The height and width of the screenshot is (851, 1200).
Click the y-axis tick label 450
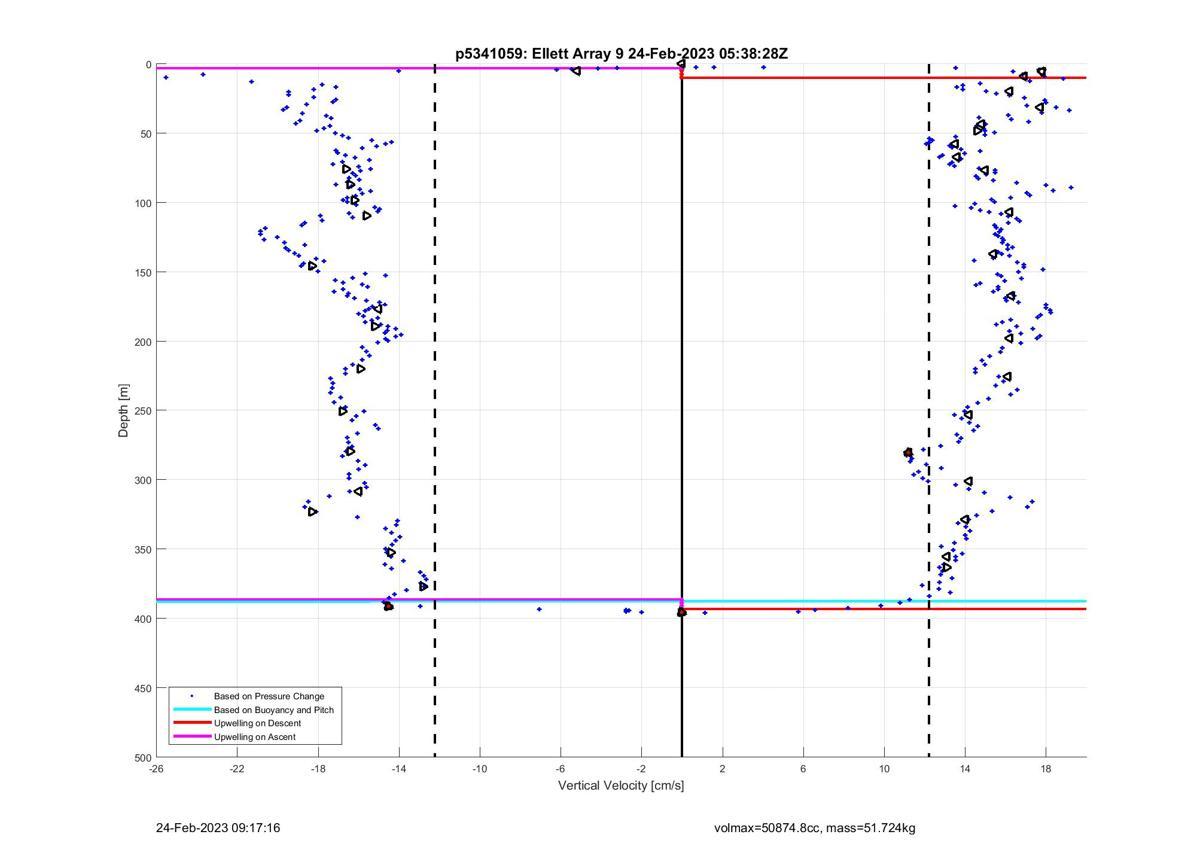tap(143, 688)
